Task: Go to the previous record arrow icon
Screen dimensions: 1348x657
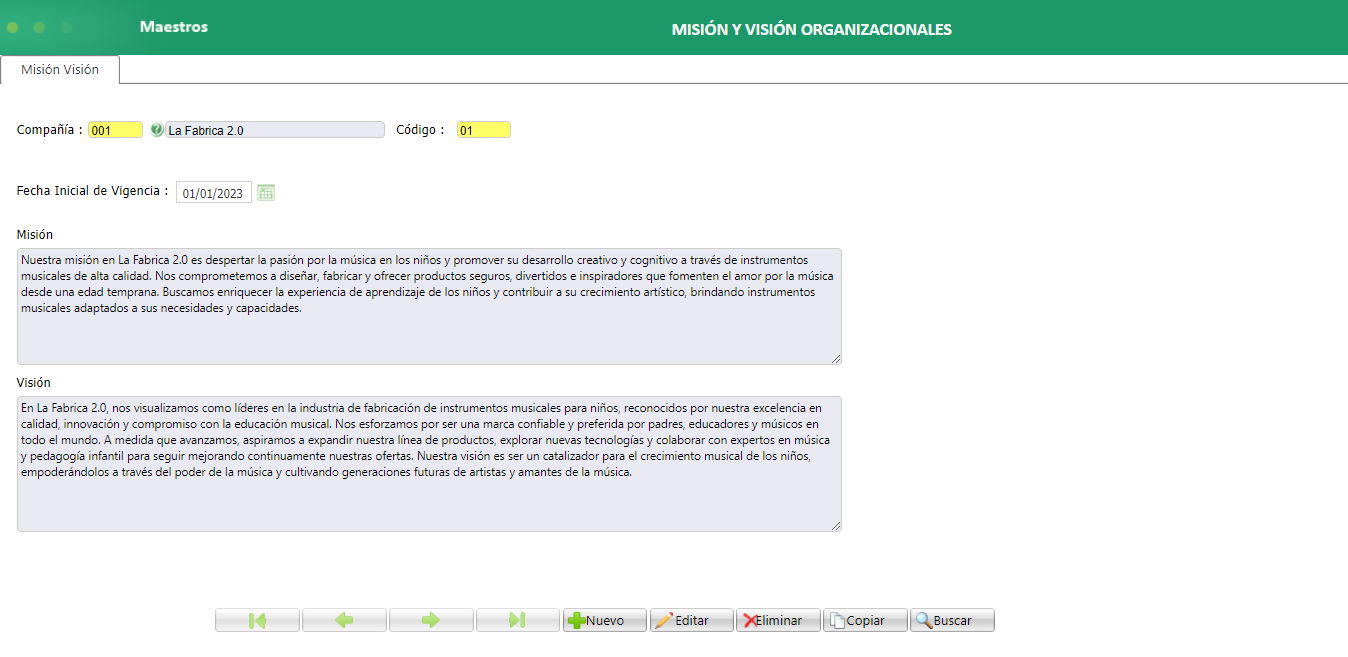Action: [x=343, y=619]
